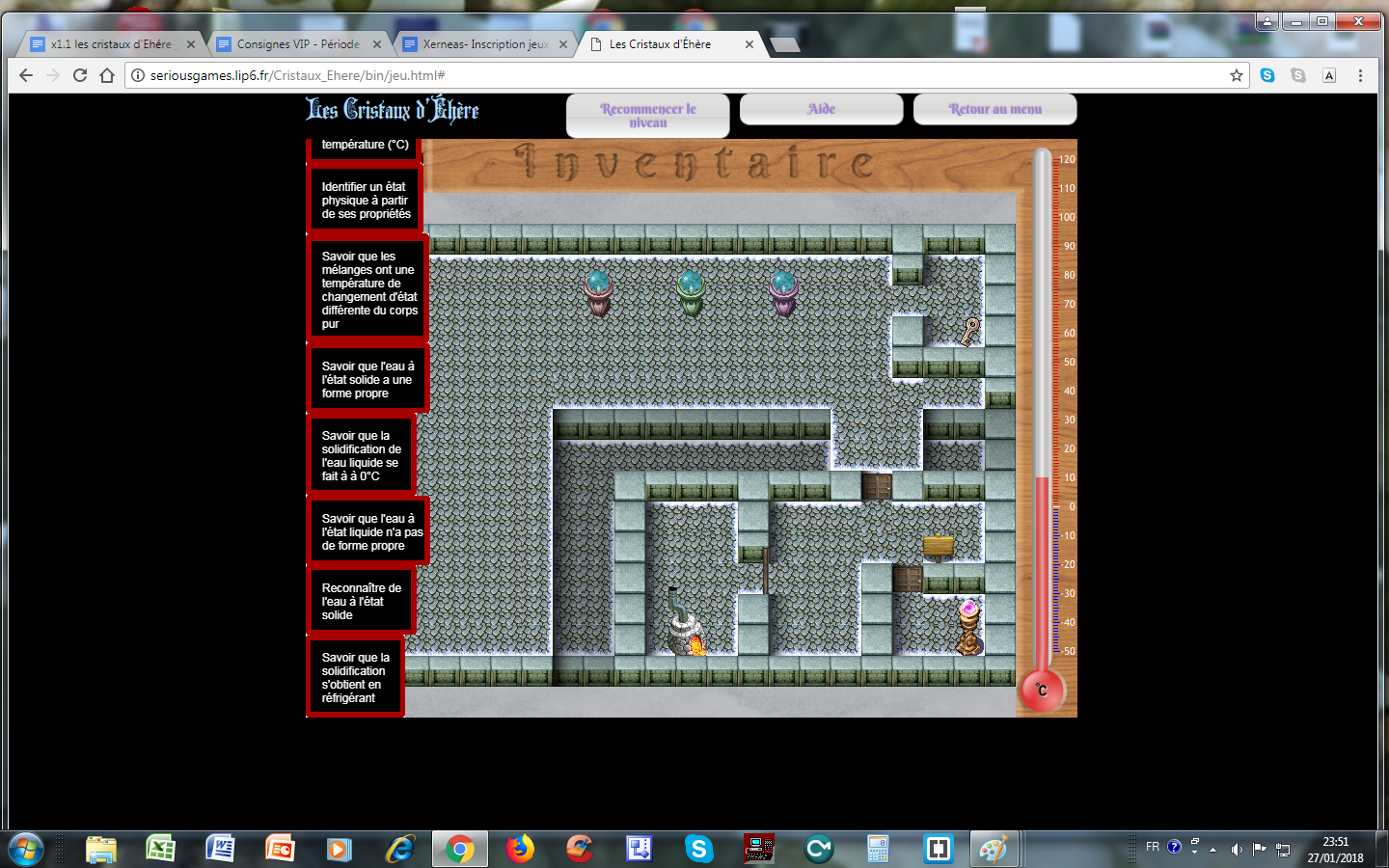Click the purple crystal urn
Screen dimensions: 1389x868
point(783,293)
